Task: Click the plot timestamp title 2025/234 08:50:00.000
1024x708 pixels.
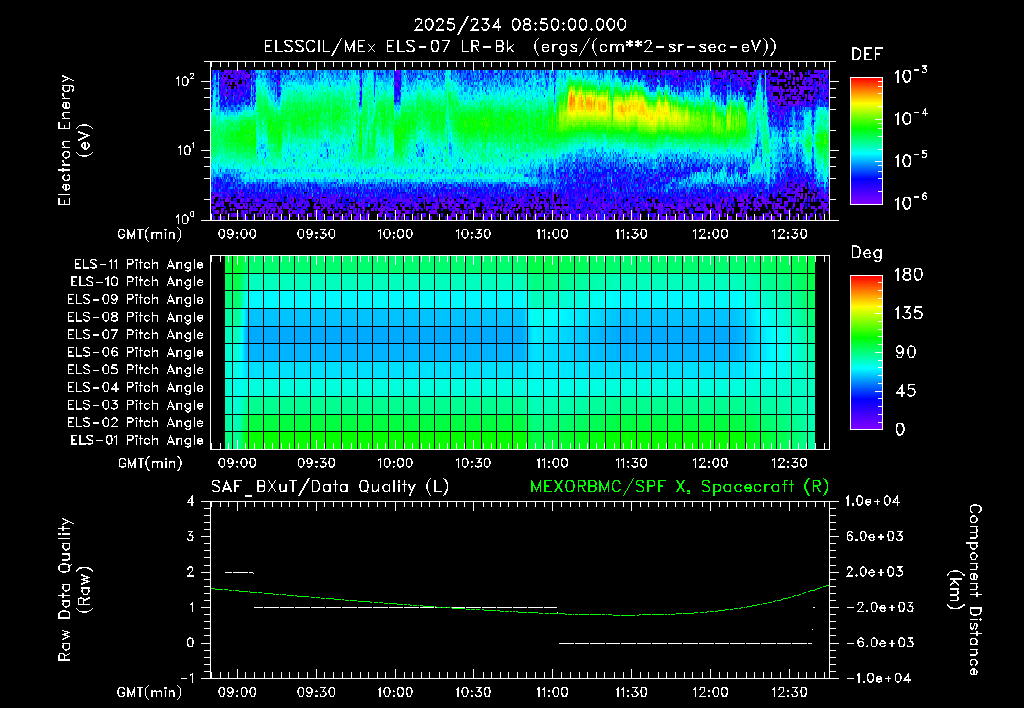Action: 520,25
